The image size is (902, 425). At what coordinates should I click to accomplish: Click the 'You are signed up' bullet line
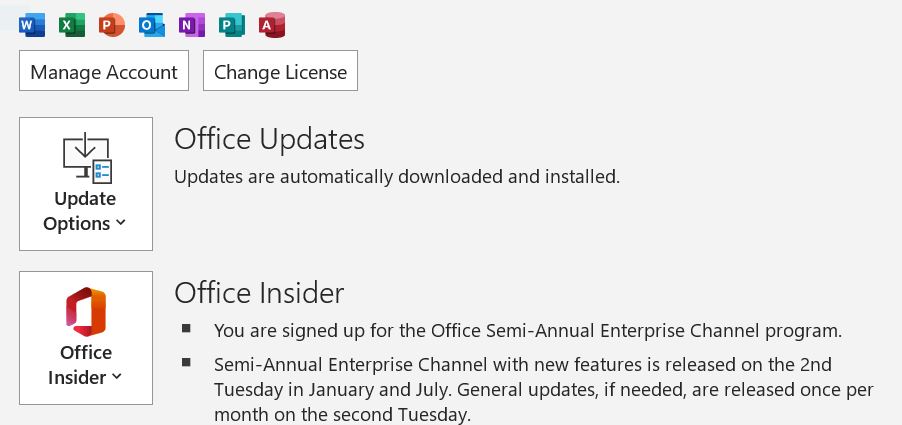pyautogui.click(x=528, y=331)
